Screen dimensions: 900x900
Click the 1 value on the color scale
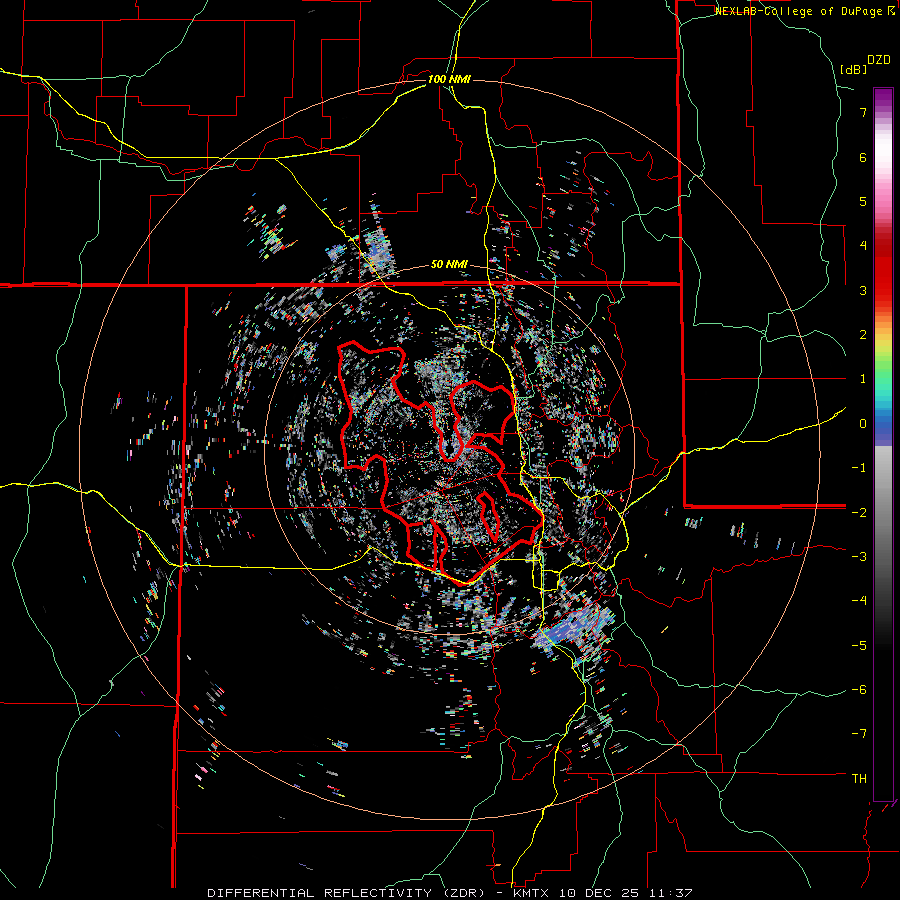pos(863,379)
